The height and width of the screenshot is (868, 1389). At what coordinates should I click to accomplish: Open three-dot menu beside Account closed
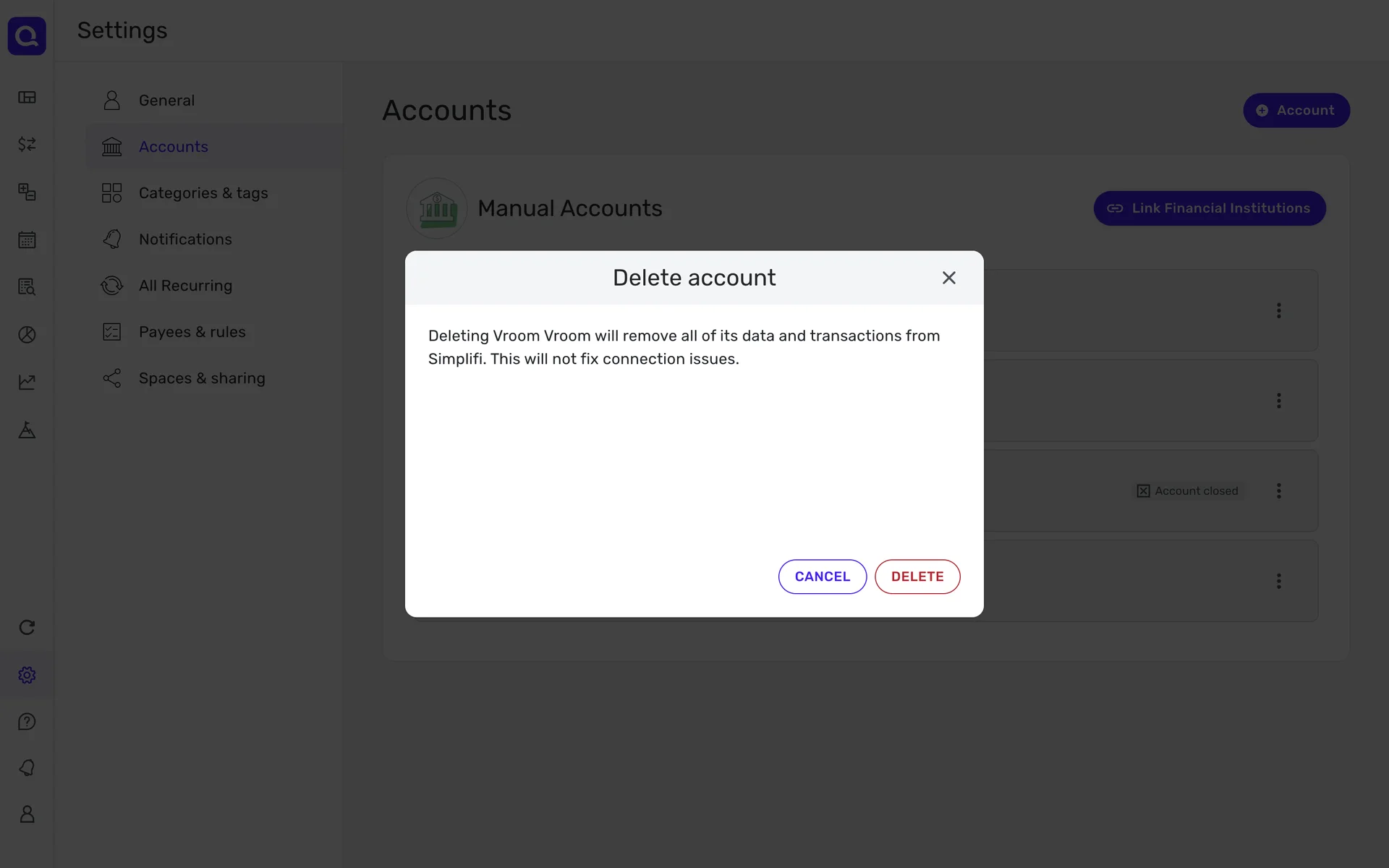1278,491
